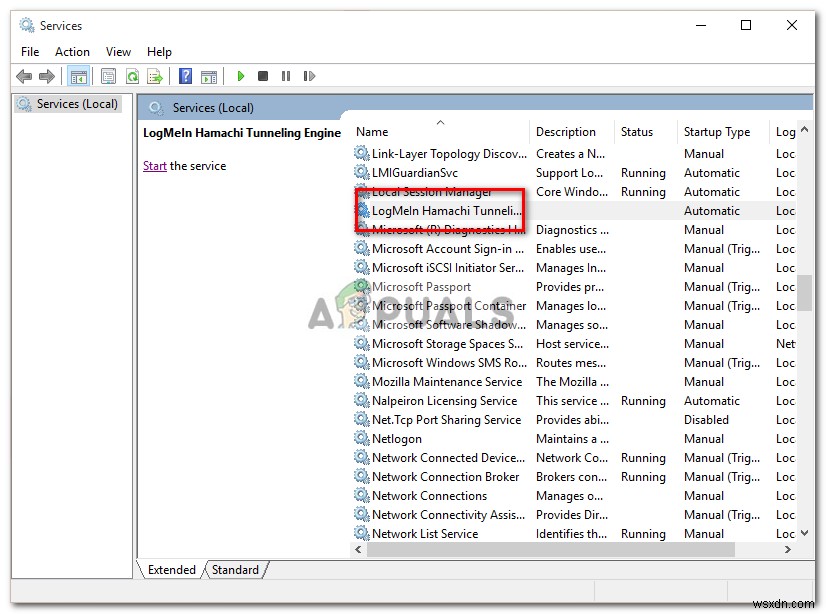Click the gear icon beside Network List Service
This screenshot has width=826, height=614.
[x=361, y=533]
